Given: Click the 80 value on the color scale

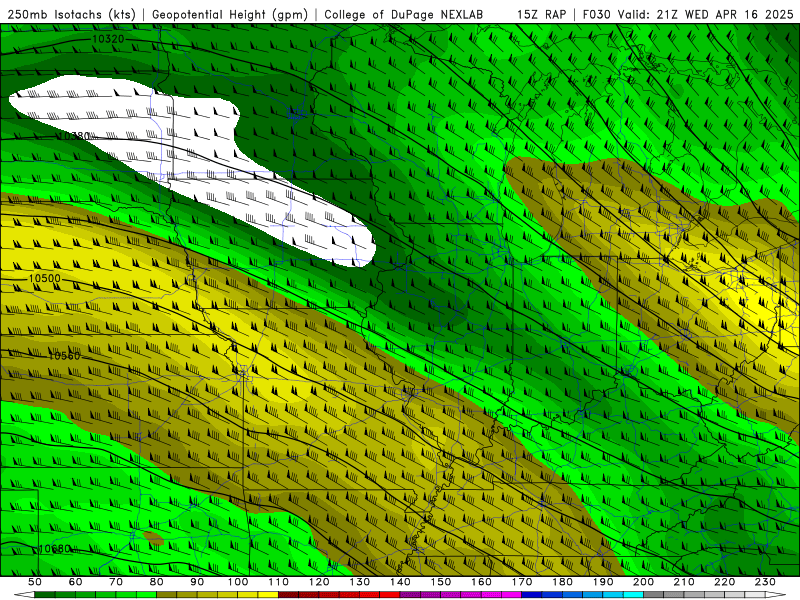Looking at the screenshot, I should pos(157,582).
